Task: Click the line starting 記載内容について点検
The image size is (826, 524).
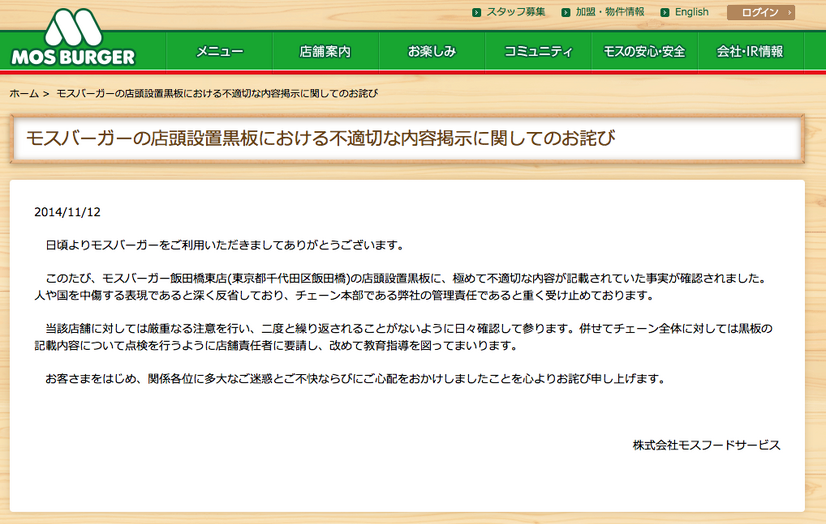Action: [x=277, y=345]
